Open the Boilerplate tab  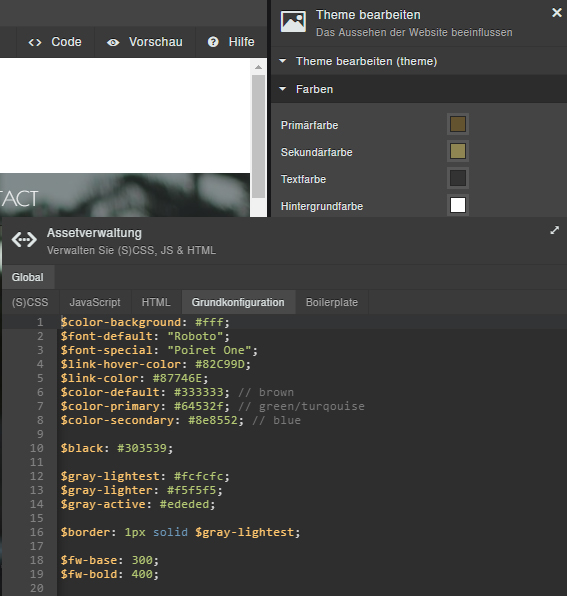332,302
